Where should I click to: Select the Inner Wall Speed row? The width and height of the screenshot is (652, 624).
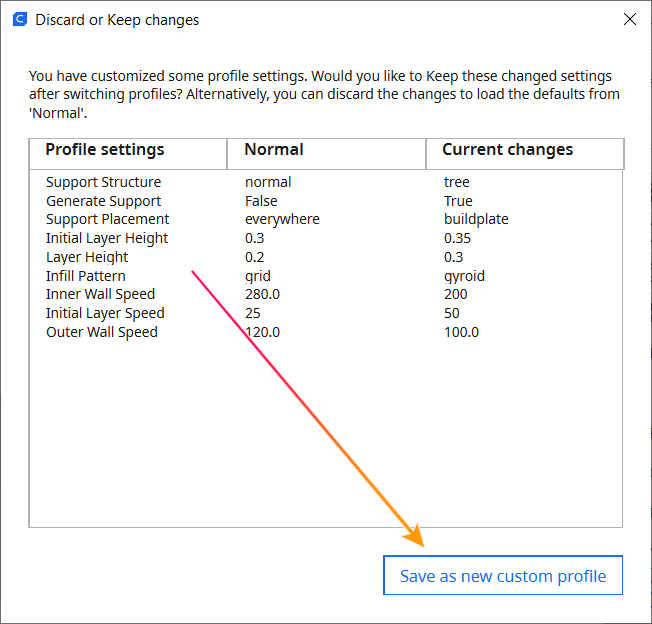pyautogui.click(x=326, y=294)
